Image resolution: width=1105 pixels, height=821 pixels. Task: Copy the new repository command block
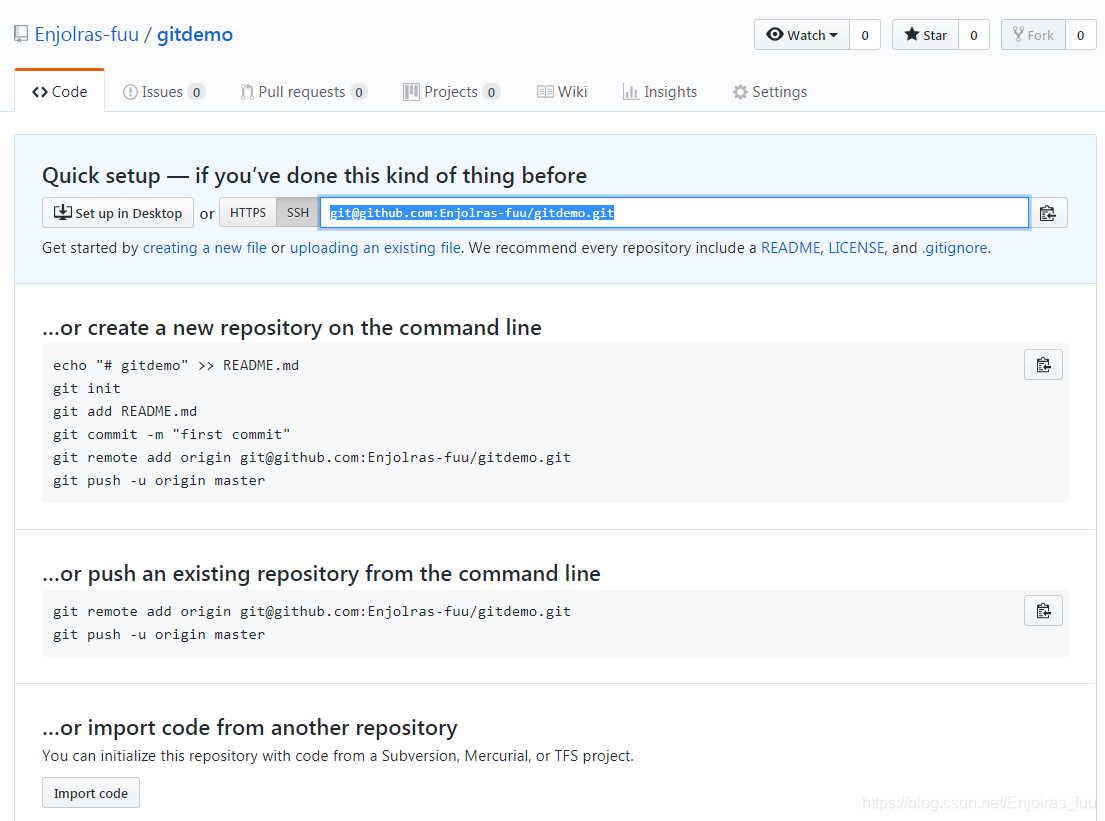(1043, 365)
